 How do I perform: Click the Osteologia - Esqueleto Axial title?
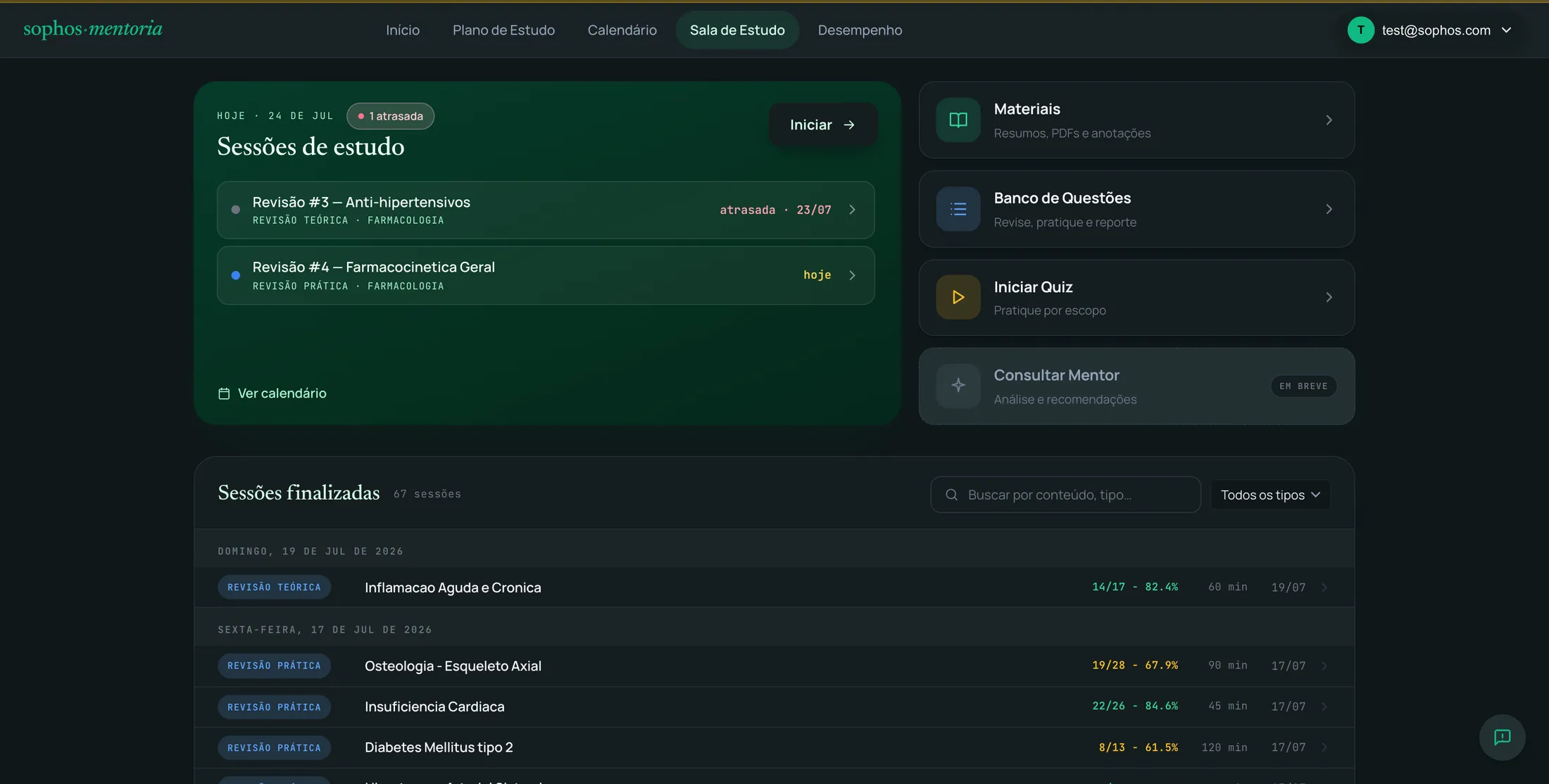[453, 666]
